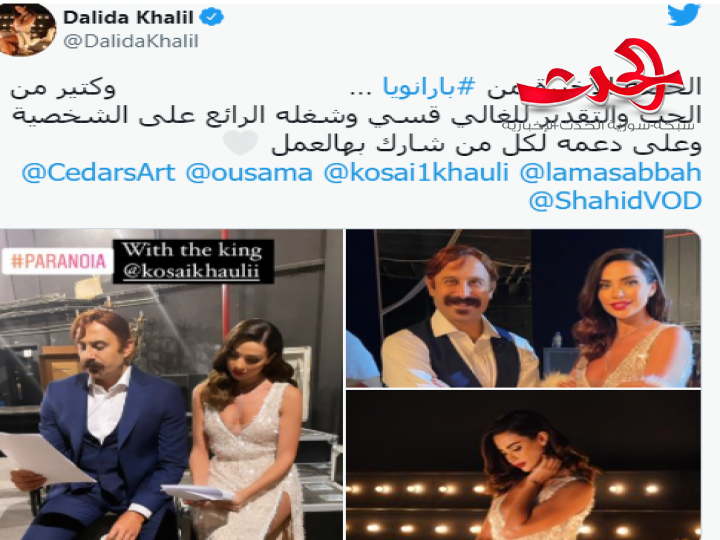Open Dalida Khalil's profile avatar
This screenshot has width=720, height=540.
tap(26, 29)
